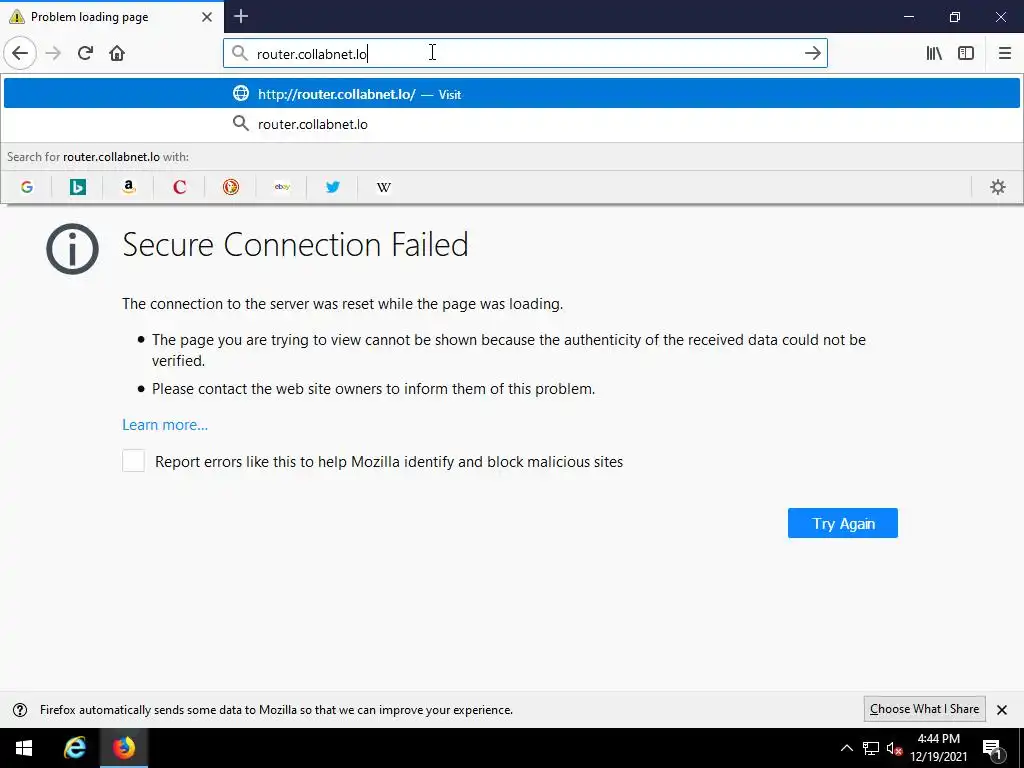
Task: Search with Google engine icon
Action: [27, 187]
